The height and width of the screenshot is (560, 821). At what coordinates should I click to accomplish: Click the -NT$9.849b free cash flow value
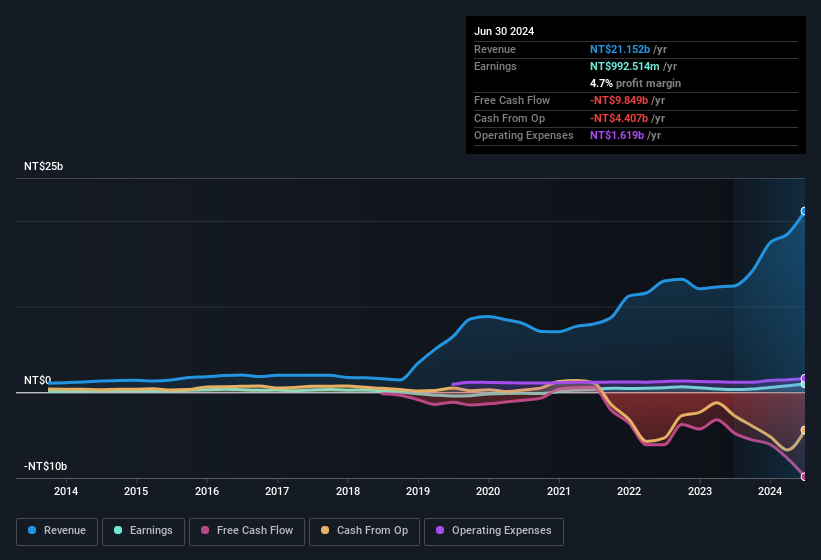pyautogui.click(x=619, y=100)
